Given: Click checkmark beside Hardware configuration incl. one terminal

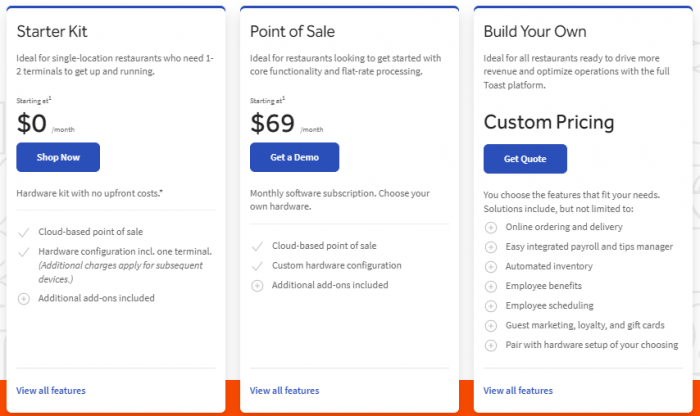Looking at the screenshot, I should 24,253.
